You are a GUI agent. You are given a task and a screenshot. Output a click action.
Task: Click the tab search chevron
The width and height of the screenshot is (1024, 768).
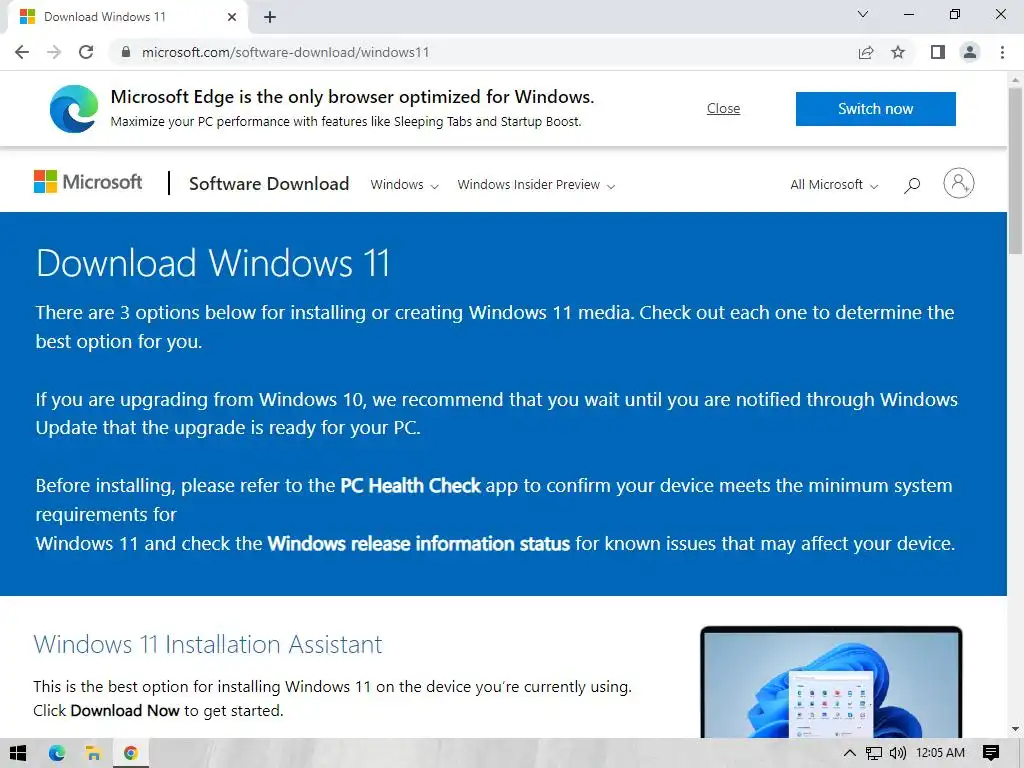click(x=863, y=14)
